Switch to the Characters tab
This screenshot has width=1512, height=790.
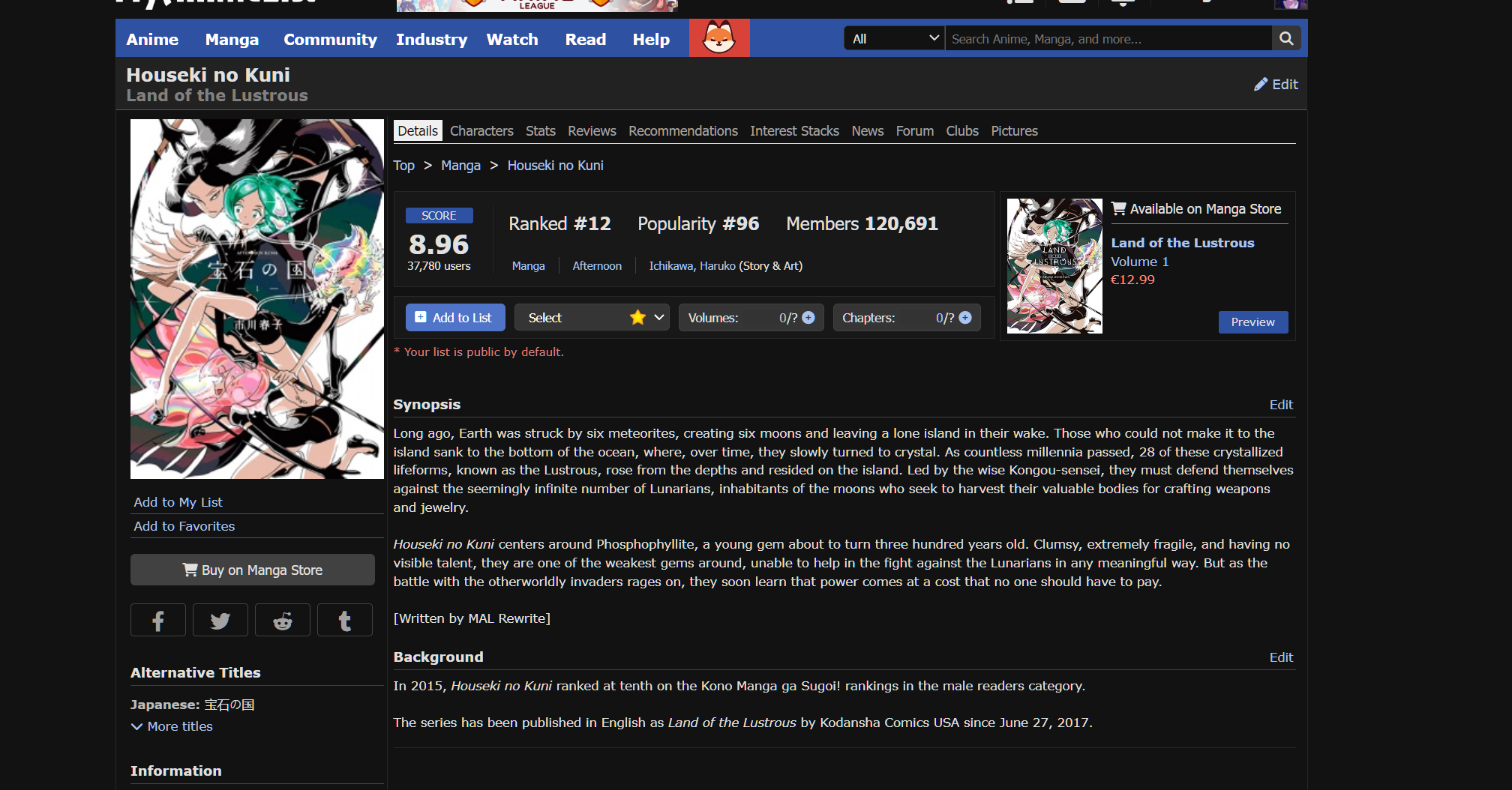click(481, 131)
